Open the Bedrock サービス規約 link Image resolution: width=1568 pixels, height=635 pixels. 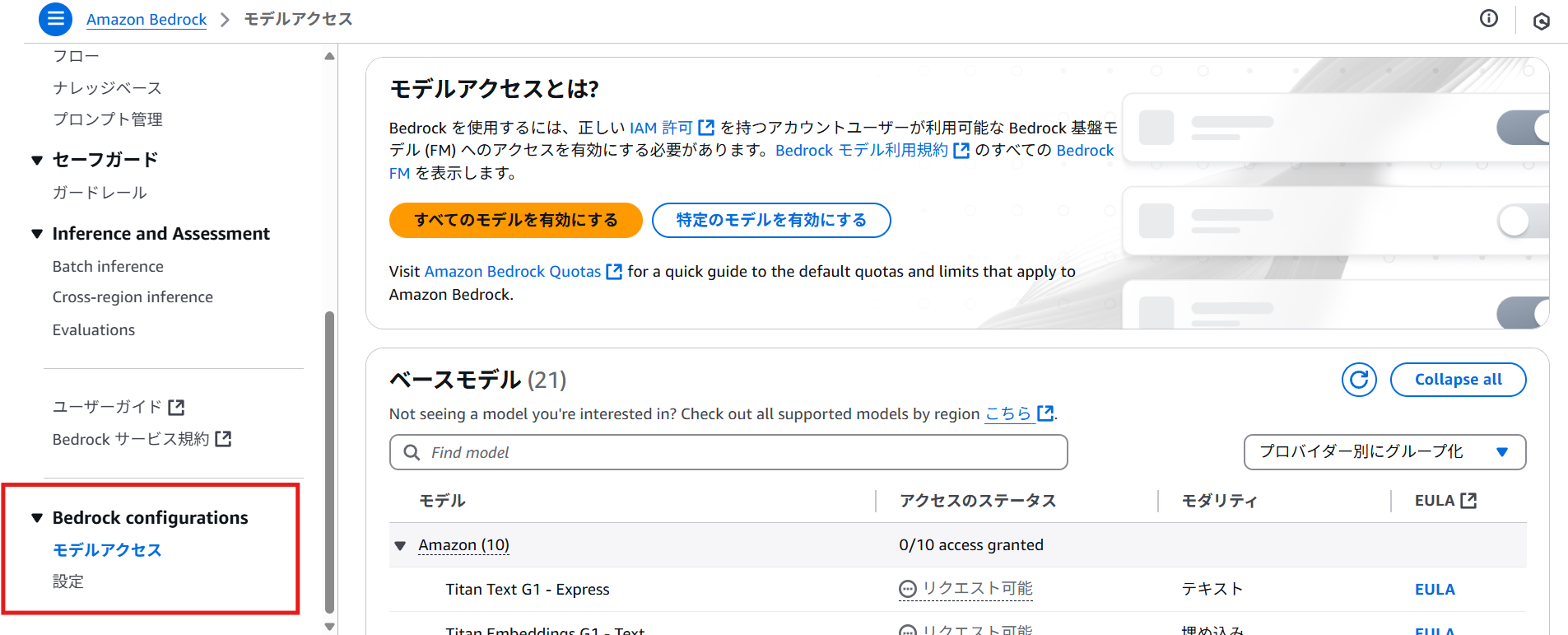point(131,439)
